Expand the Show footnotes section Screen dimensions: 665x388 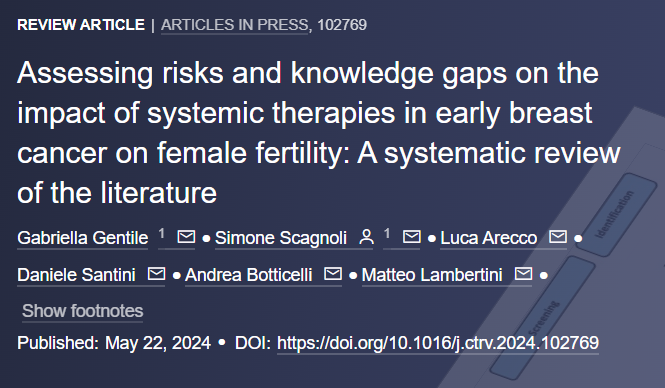(83, 311)
